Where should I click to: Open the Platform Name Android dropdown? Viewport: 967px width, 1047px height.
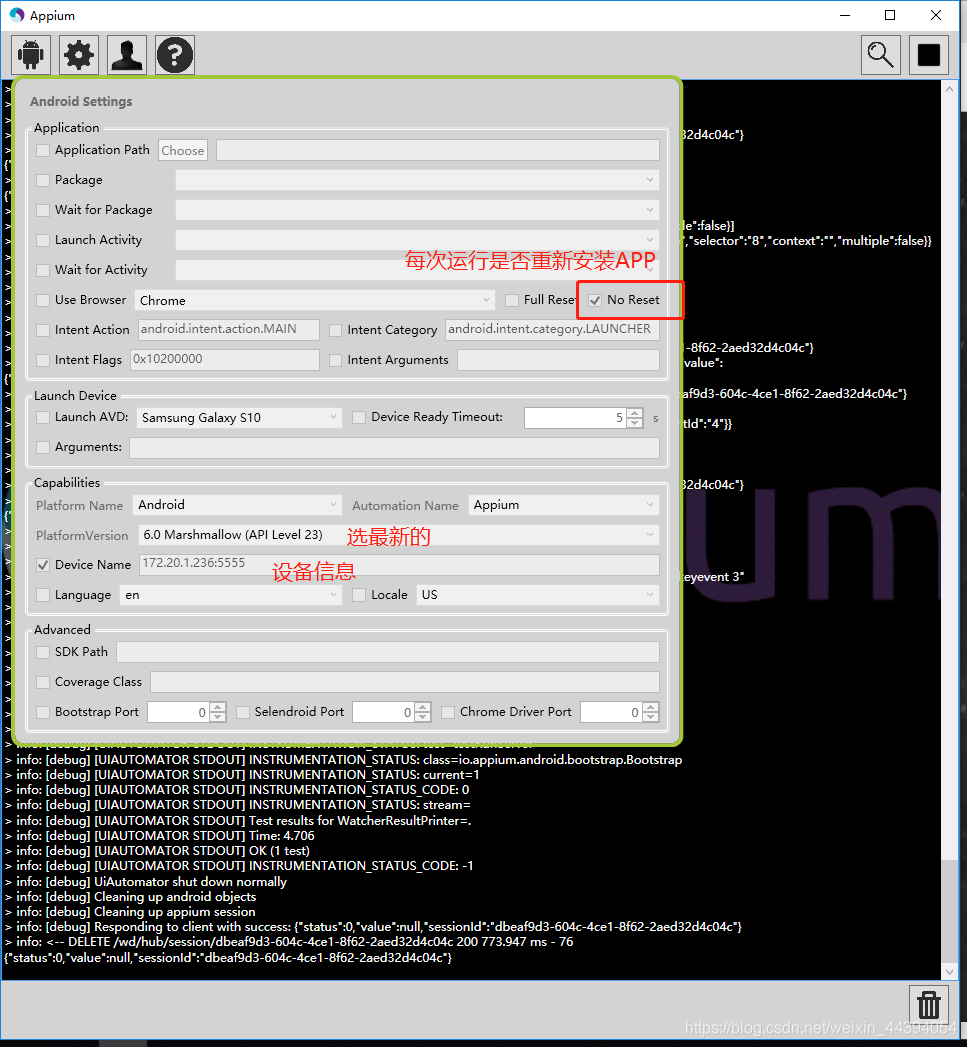coord(237,505)
